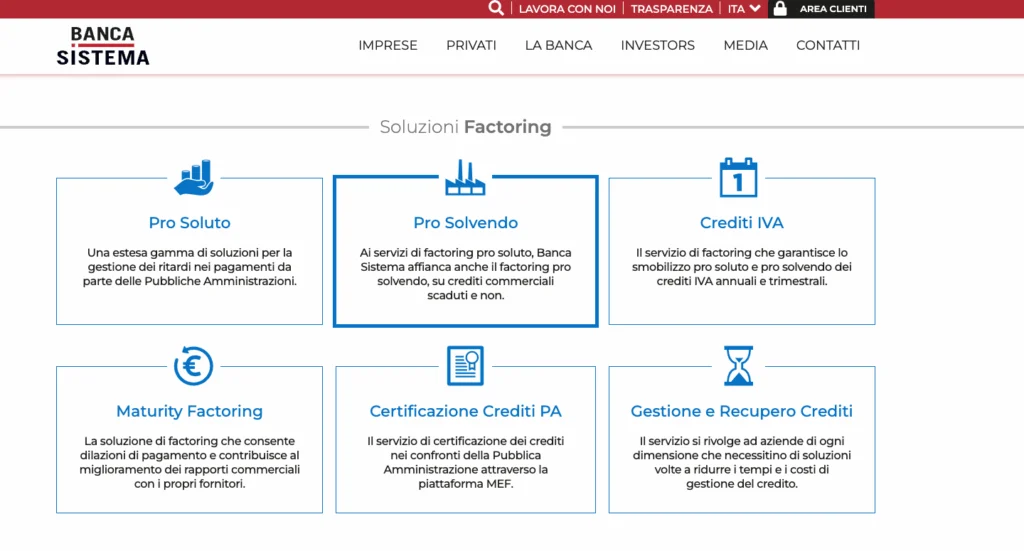Open the CONTATTI page
This screenshot has width=1024, height=551.
pos(827,45)
